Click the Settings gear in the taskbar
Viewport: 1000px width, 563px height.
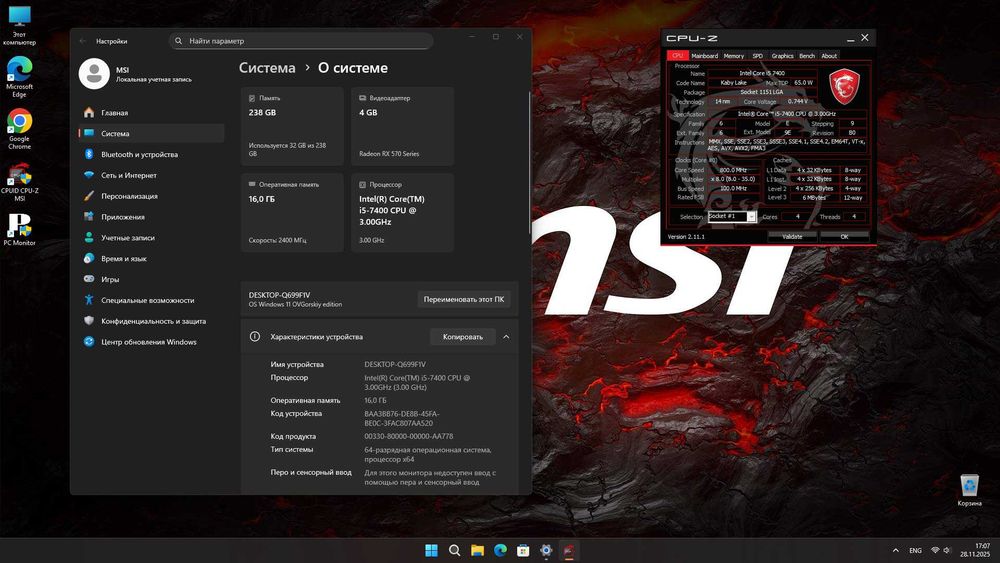pos(546,550)
